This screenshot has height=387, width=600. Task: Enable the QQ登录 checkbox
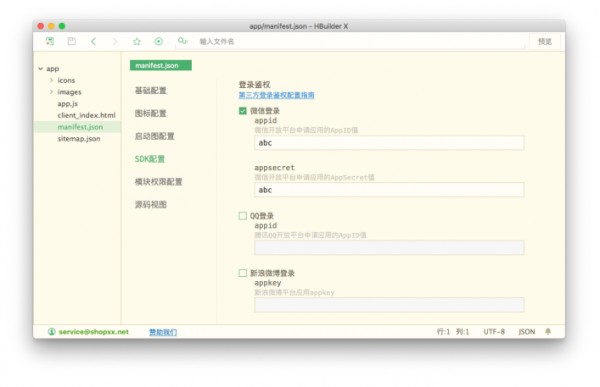[243, 216]
